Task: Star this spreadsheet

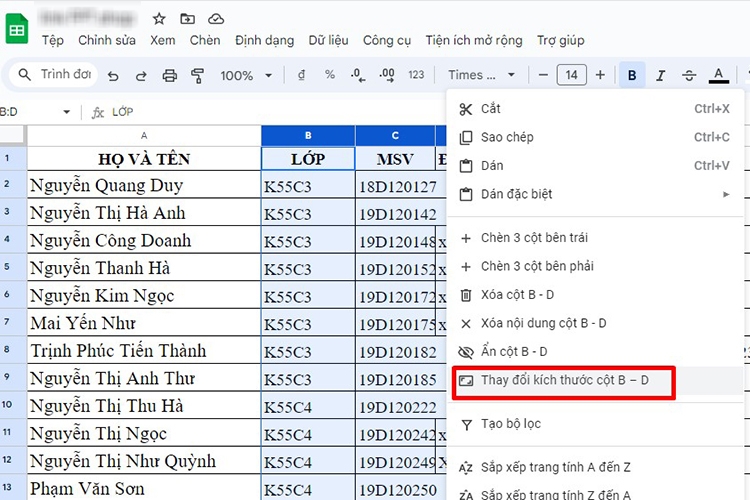Action: 159,19
